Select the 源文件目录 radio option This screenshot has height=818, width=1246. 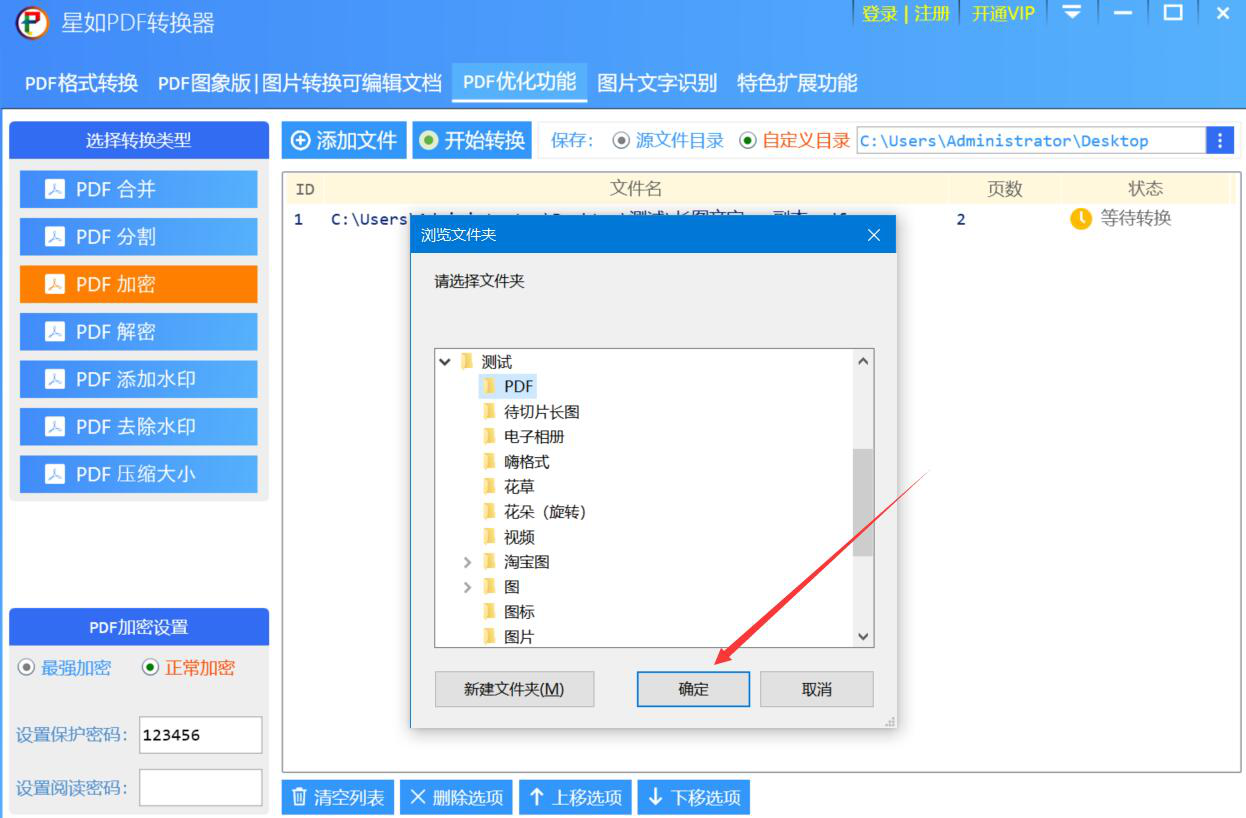621,141
